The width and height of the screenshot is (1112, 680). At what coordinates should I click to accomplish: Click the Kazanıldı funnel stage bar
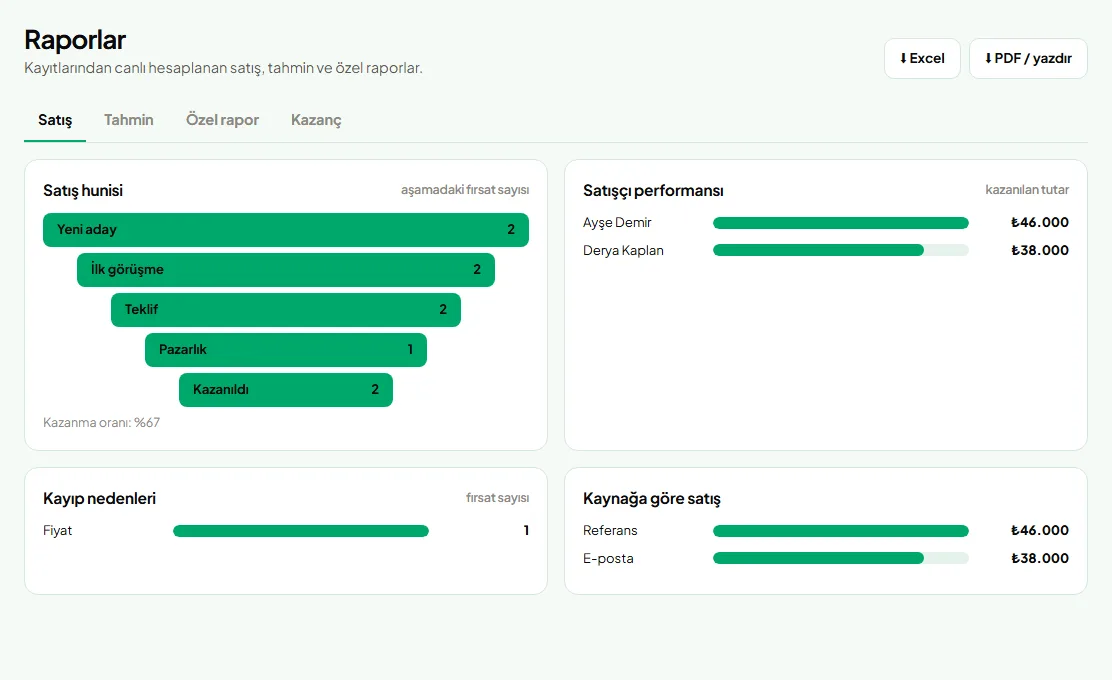point(286,390)
